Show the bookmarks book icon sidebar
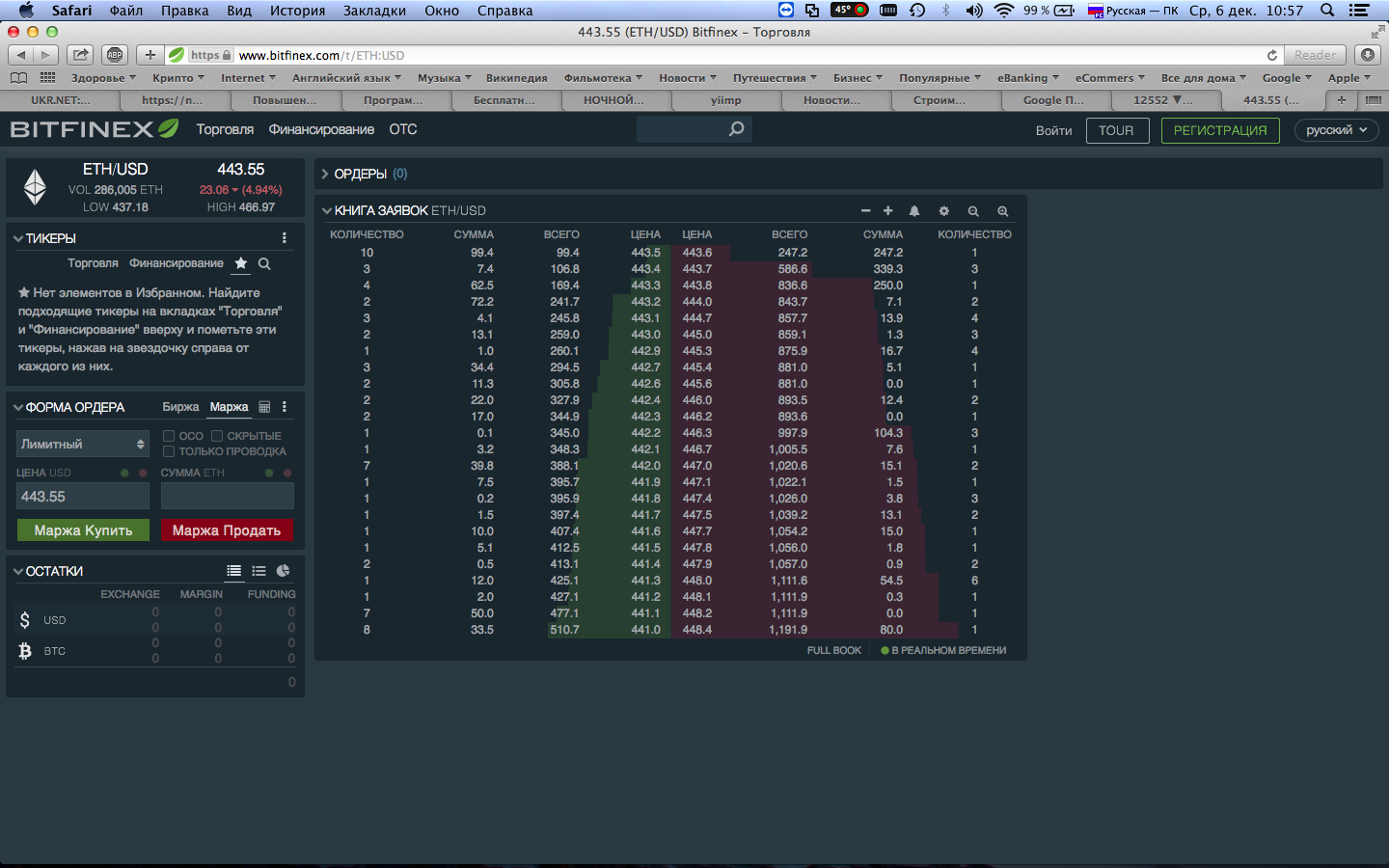The width and height of the screenshot is (1389, 868). (x=18, y=78)
